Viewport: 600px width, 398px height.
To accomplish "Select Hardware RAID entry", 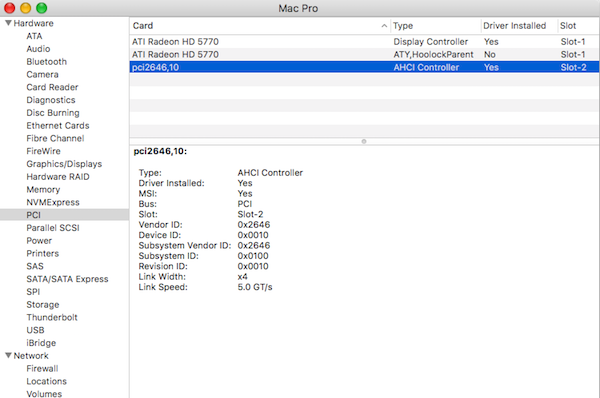I will tap(58, 177).
